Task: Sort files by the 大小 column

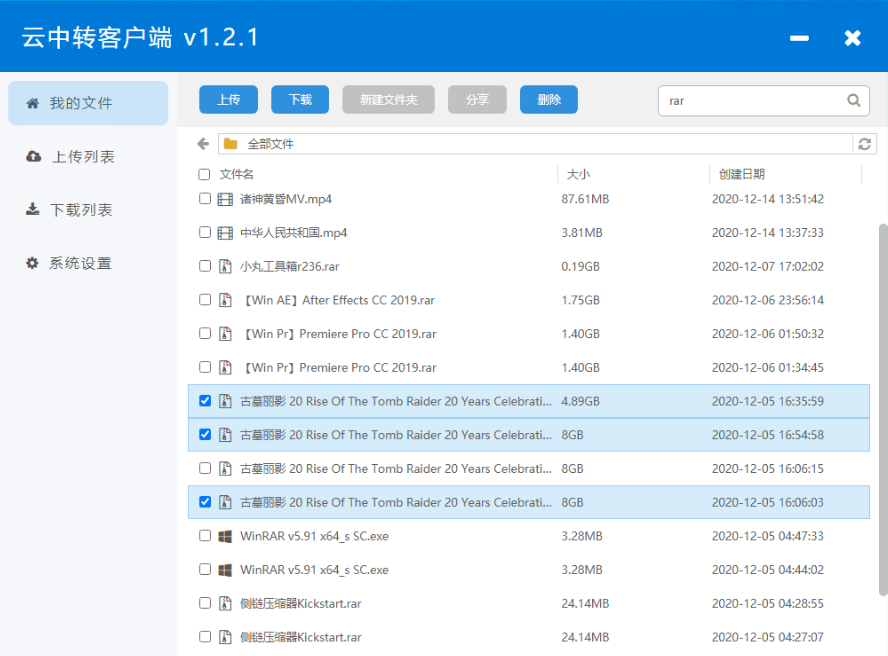Action: (x=578, y=173)
